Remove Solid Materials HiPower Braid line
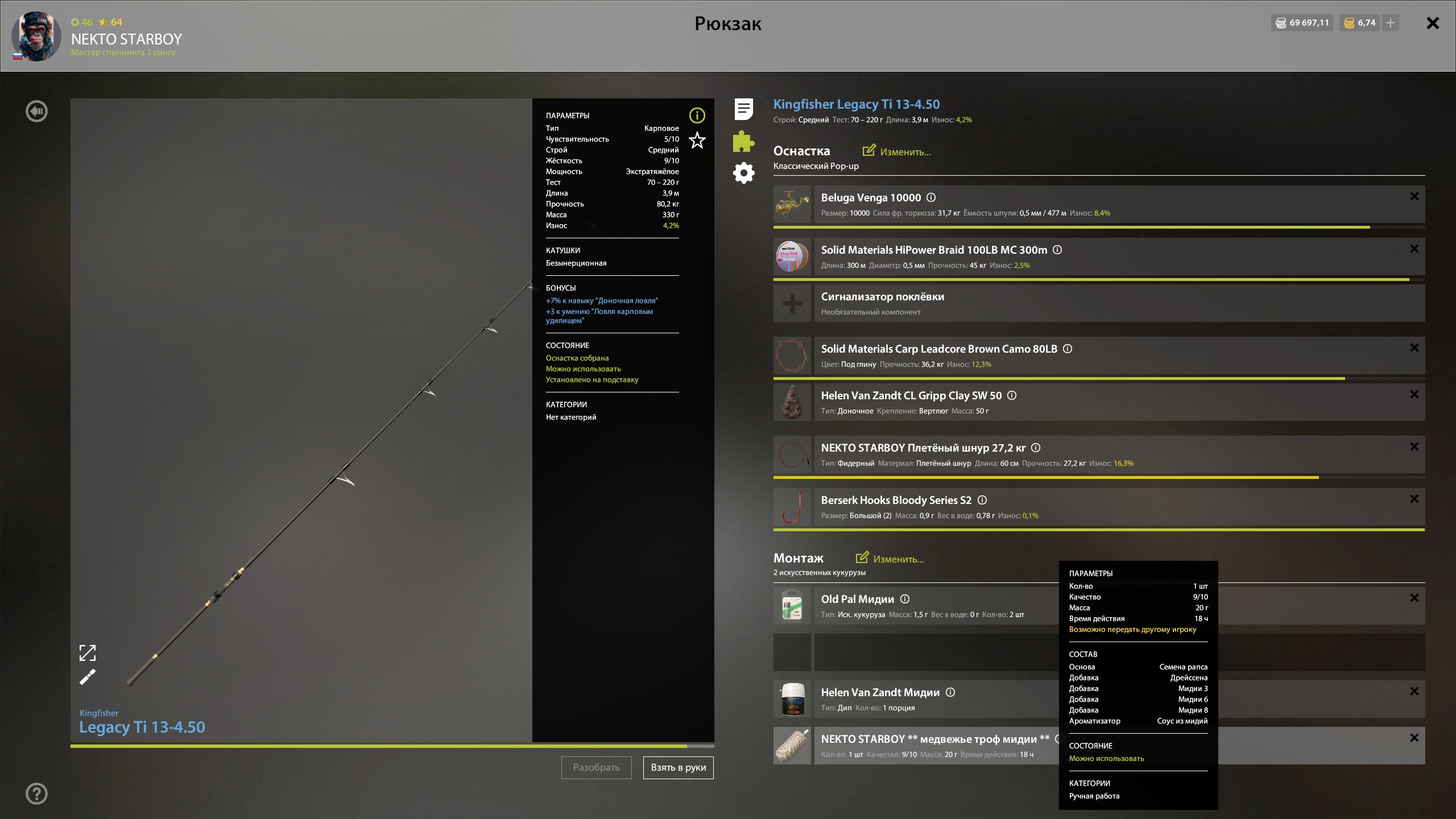 [1414, 249]
